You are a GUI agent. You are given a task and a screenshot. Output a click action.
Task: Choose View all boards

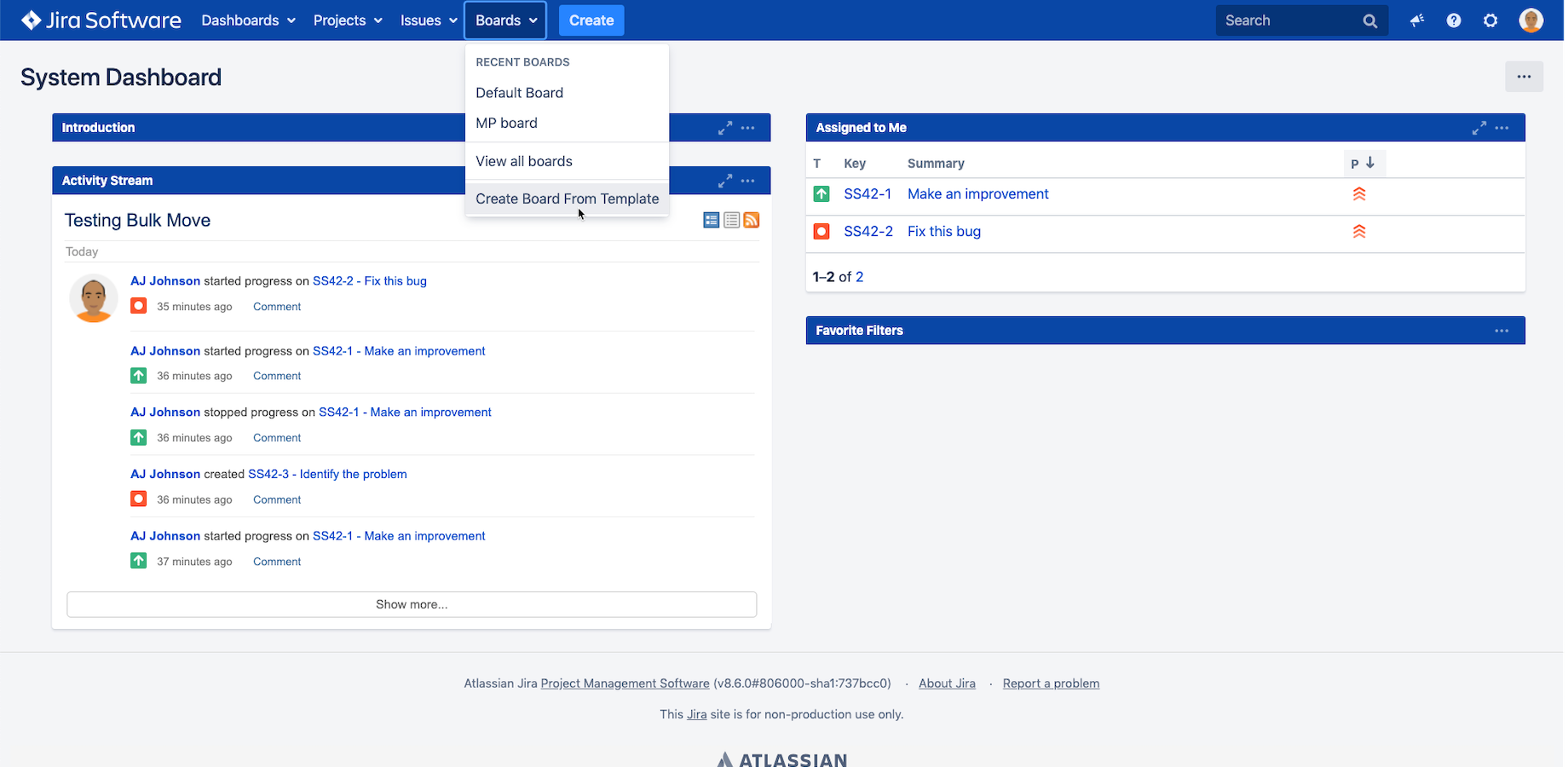(x=567, y=161)
